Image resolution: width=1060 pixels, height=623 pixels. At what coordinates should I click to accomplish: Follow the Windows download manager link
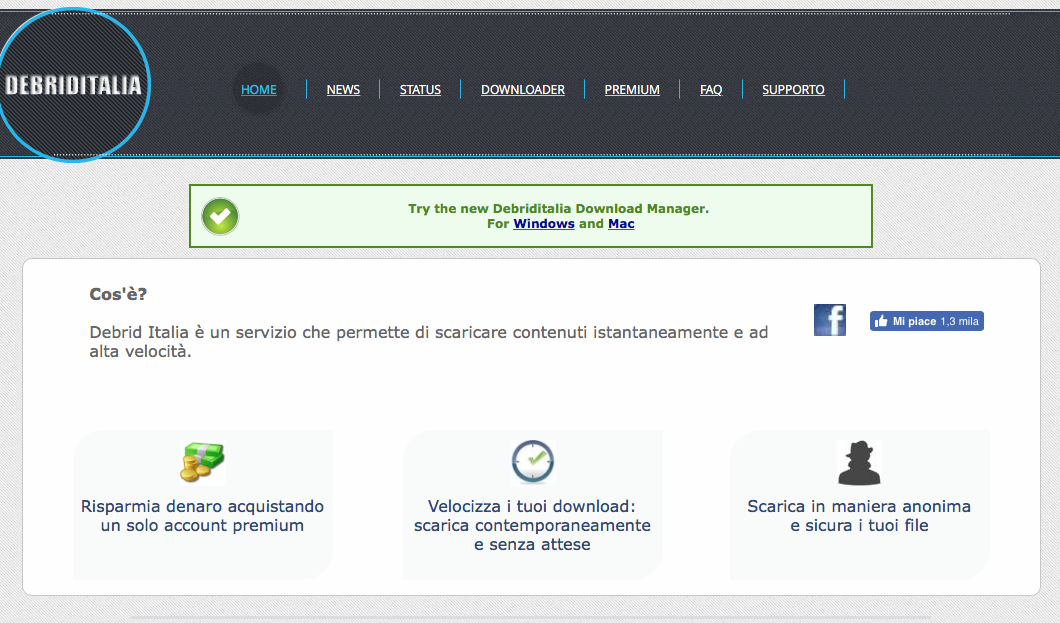click(544, 224)
